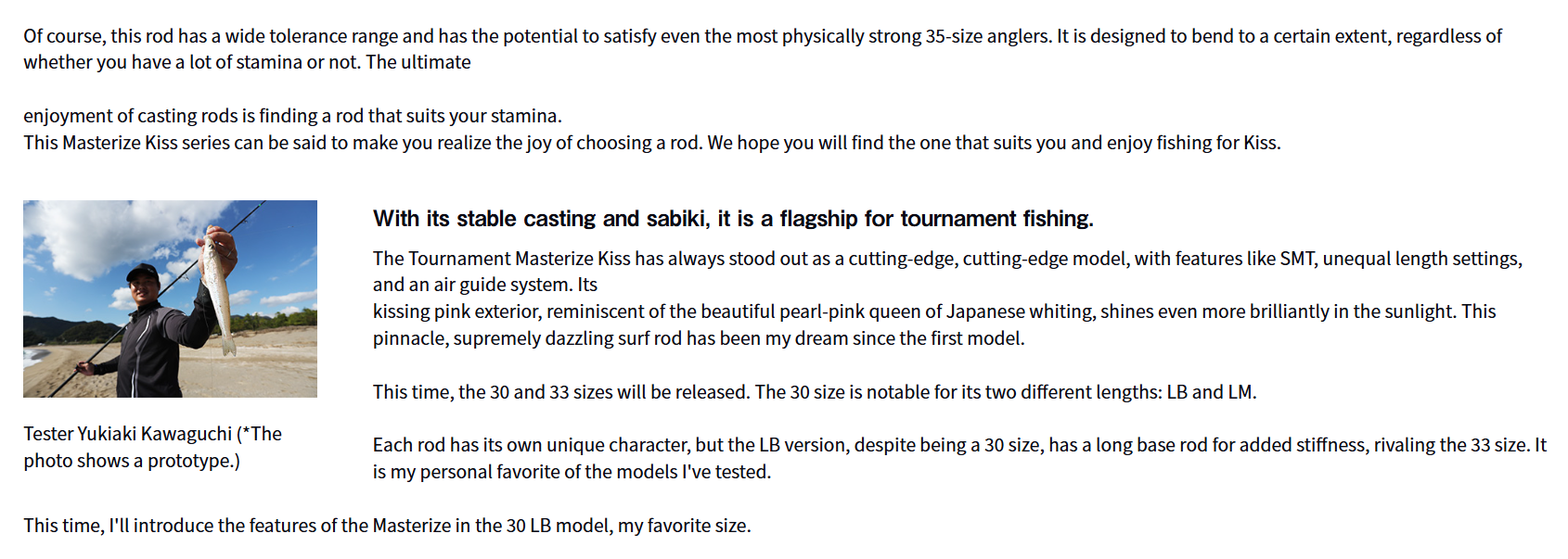Click the angler holding fish photo
Screen dimensions: 1568x559
170,299
